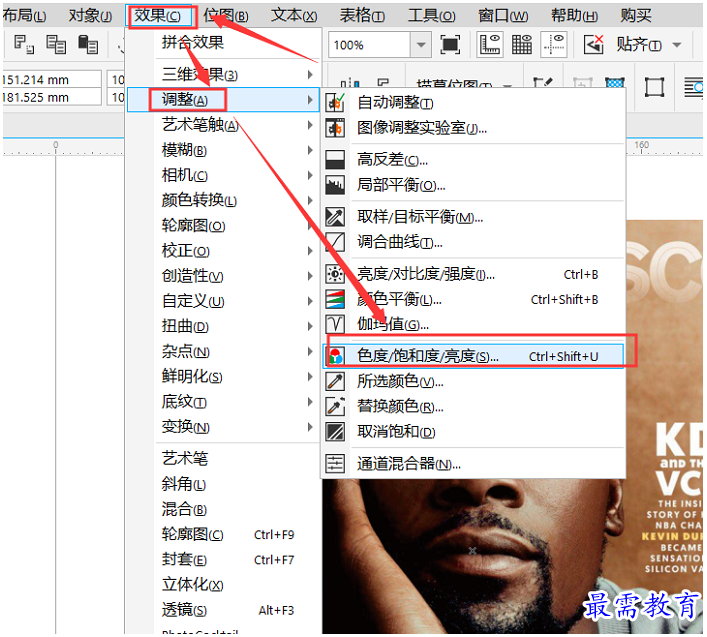The image size is (707, 637).
Task: Click the 高反差 (Contrast Enhancement) icon
Action: [335, 160]
